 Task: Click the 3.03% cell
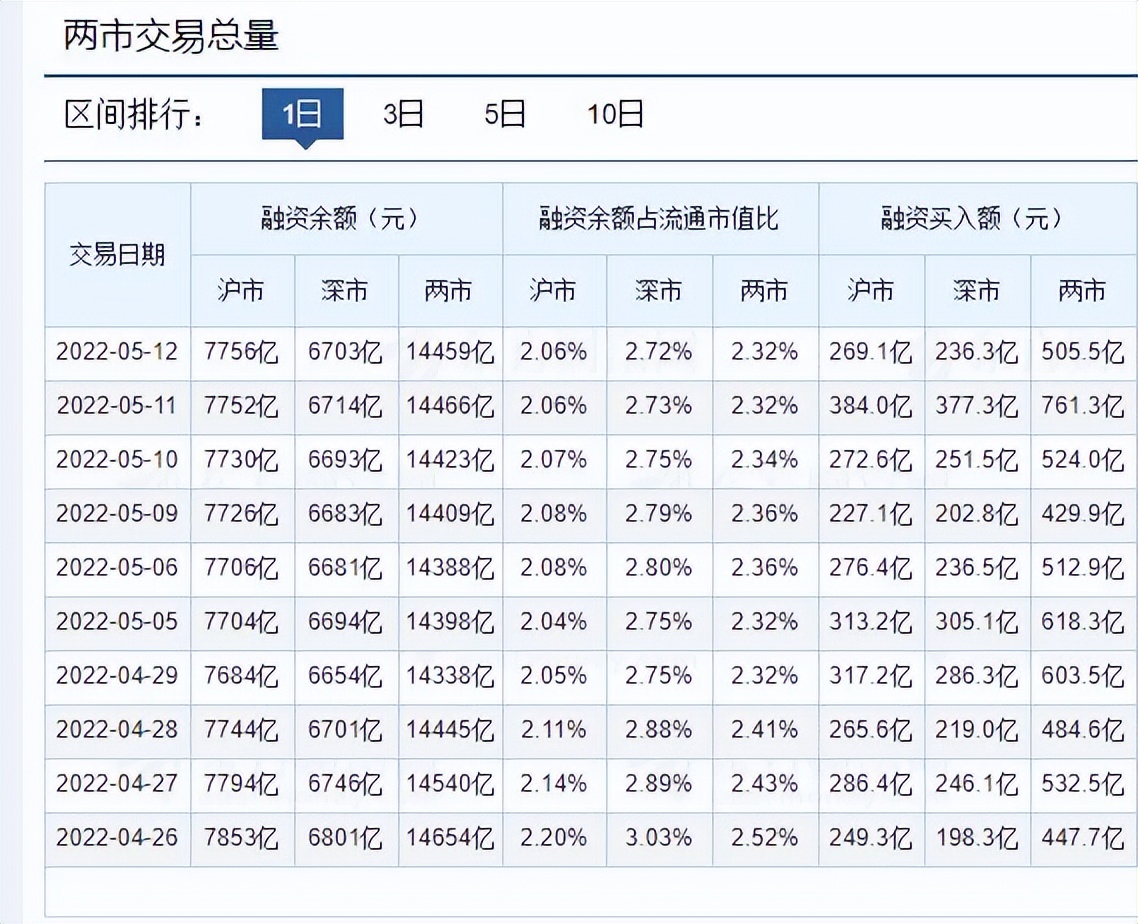tap(659, 838)
